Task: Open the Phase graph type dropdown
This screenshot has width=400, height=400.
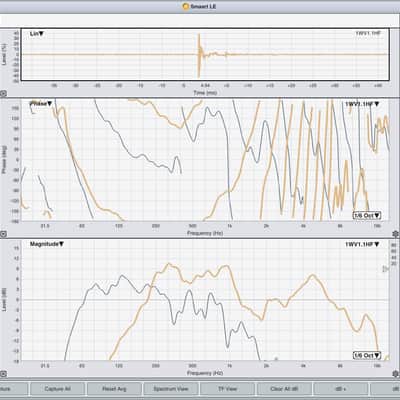Action: point(41,104)
